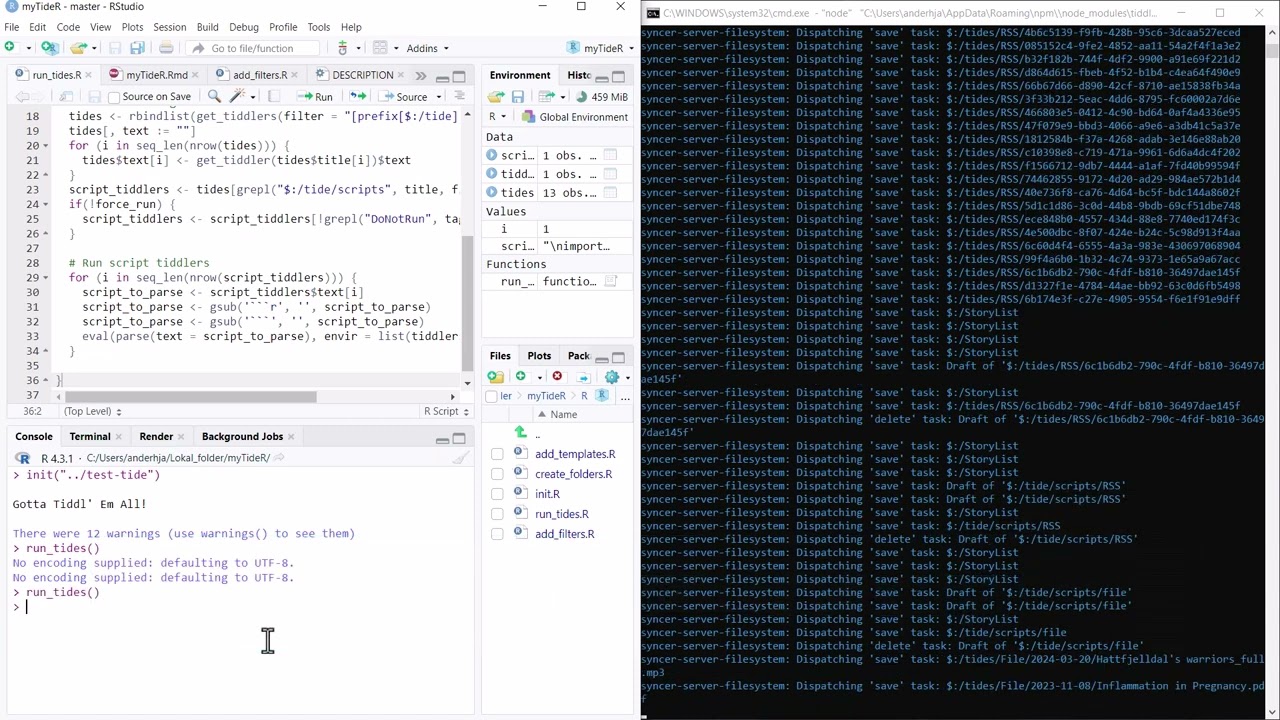
Task: Expand the tides data frame entry
Action: (x=492, y=193)
